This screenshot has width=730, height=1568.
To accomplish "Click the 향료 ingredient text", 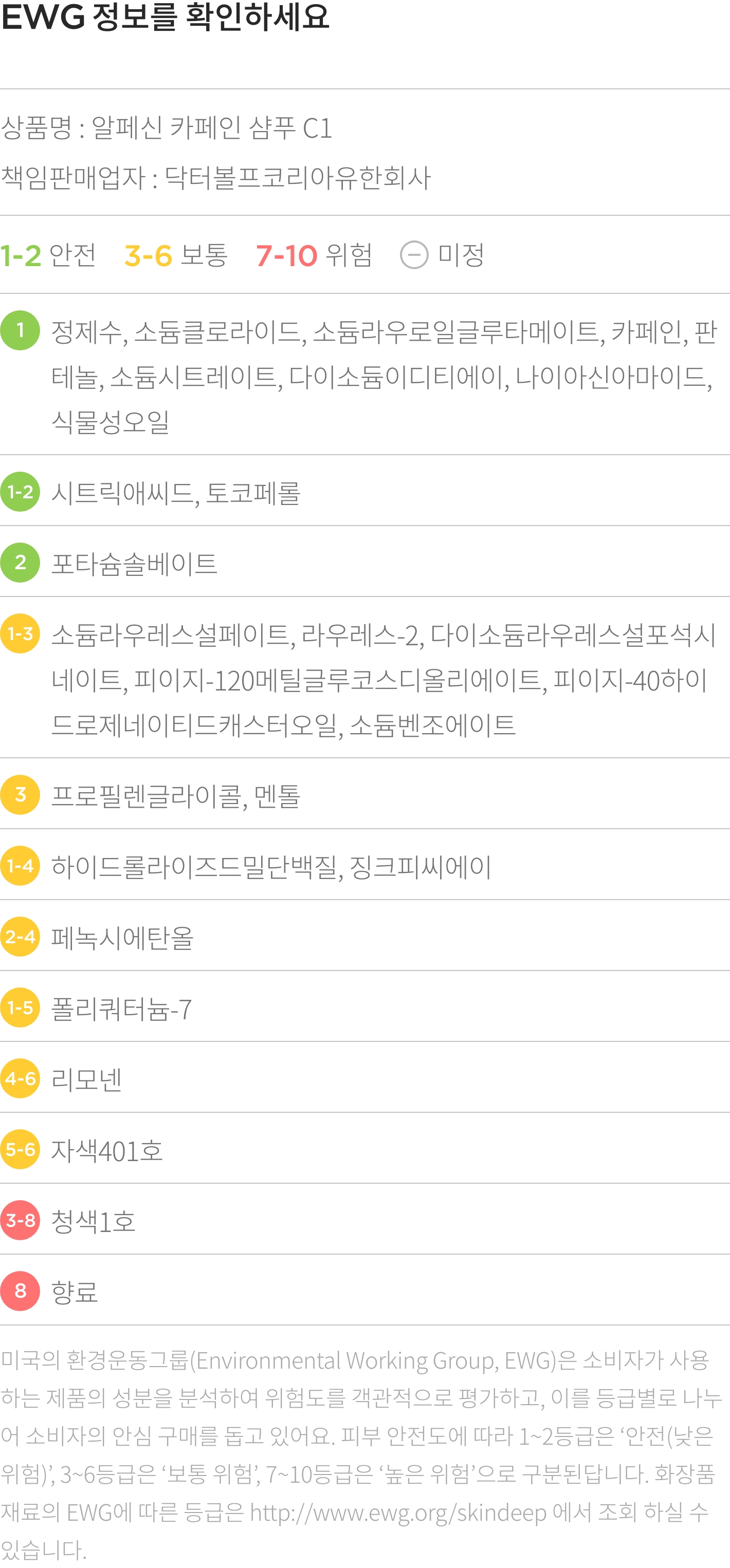I will (74, 1292).
